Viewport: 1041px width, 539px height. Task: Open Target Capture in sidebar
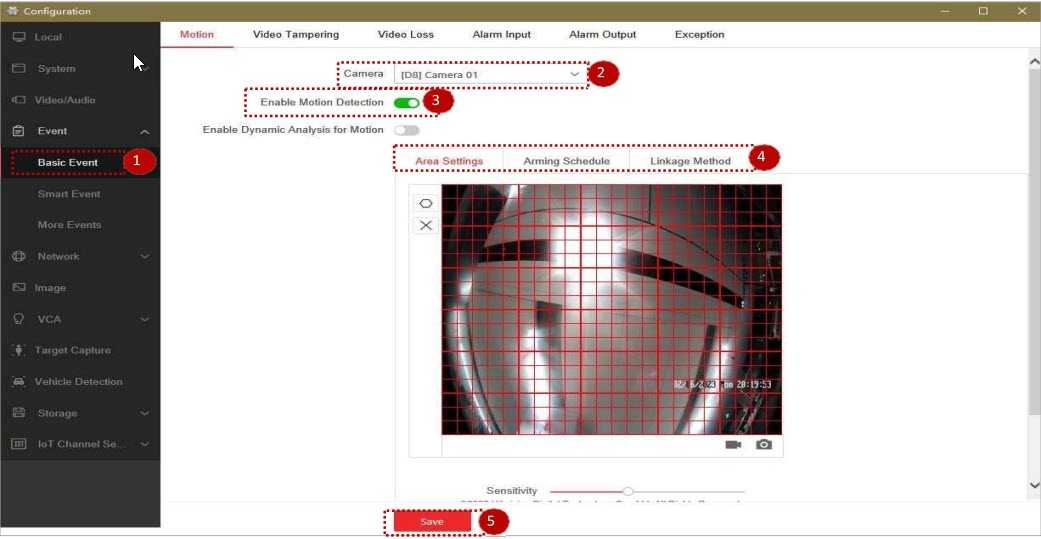click(x=72, y=350)
